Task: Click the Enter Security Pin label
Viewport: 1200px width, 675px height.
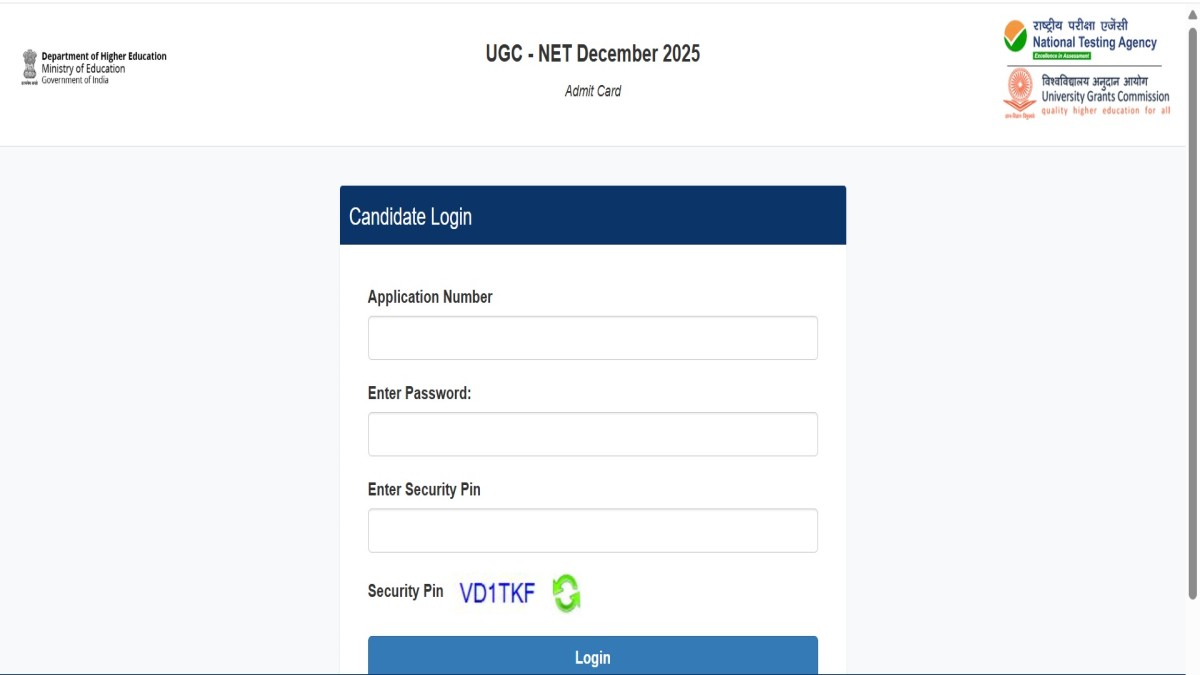Action: (x=424, y=490)
